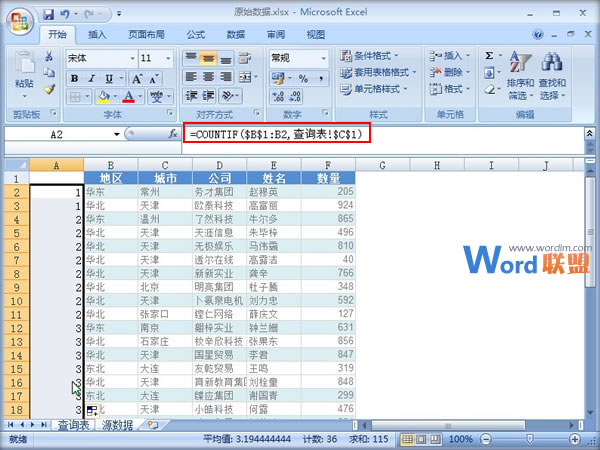Switch to the 视图 ribbon tab

(x=316, y=35)
